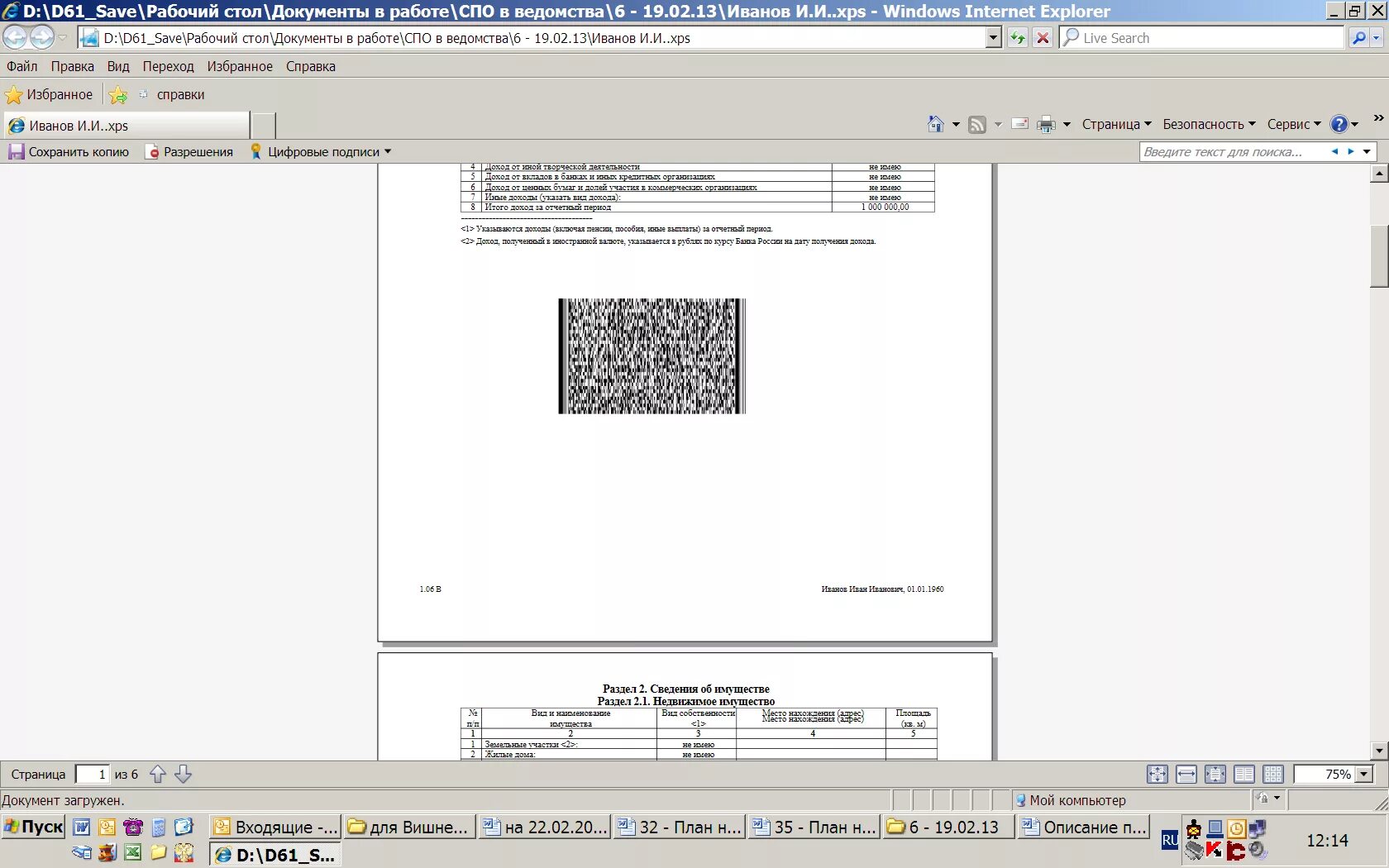
Task: Click the справки favorites link
Action: pyautogui.click(x=171, y=94)
